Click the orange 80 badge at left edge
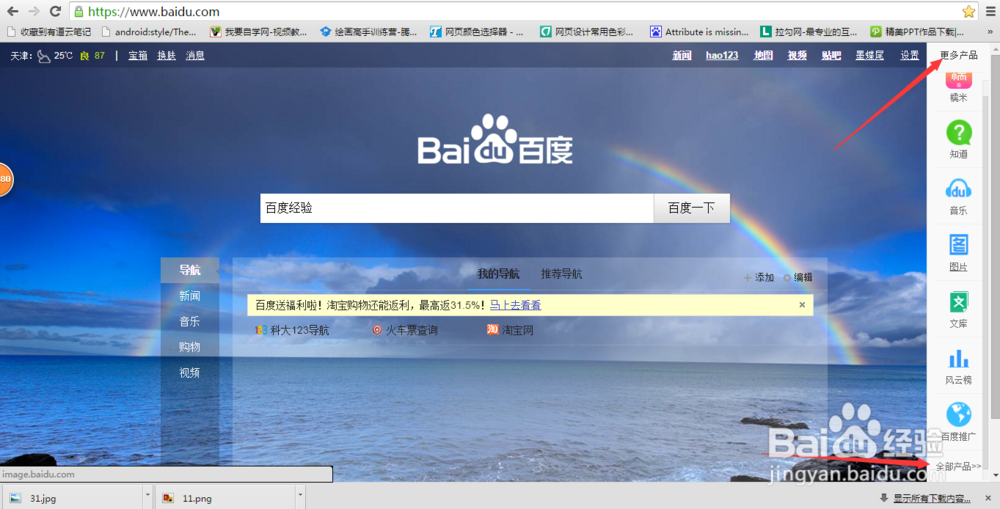This screenshot has height=509, width=1000. pos(5,179)
